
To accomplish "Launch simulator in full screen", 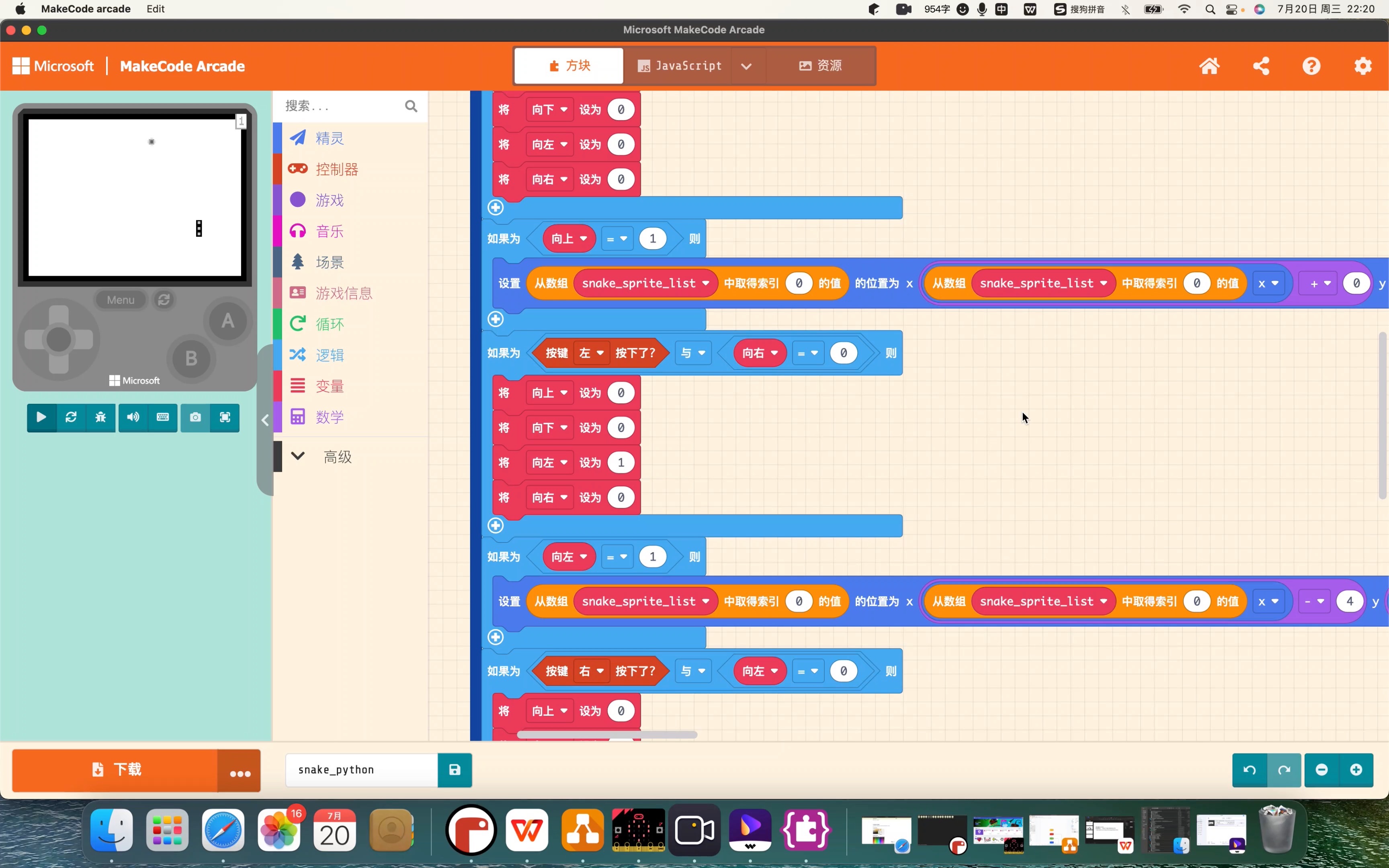I will click(x=225, y=418).
